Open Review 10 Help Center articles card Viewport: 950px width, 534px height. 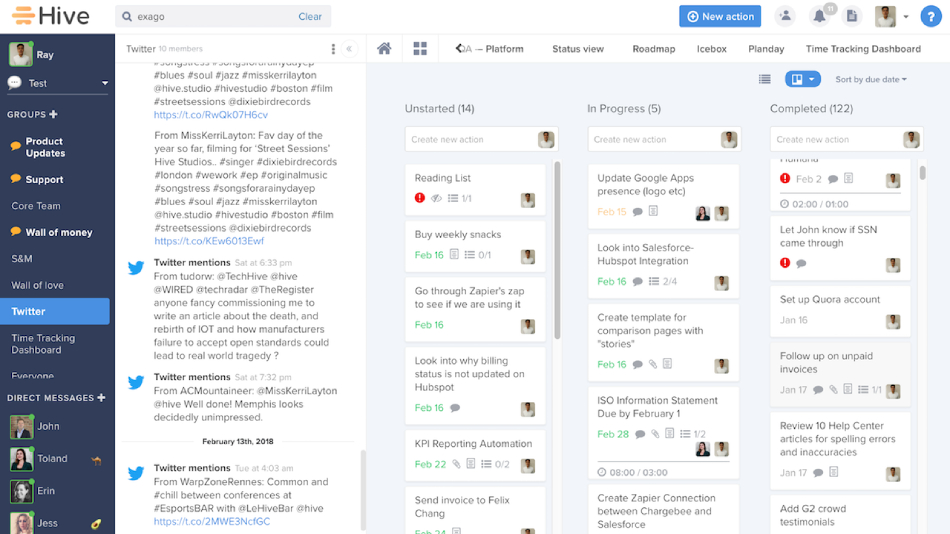click(840, 450)
